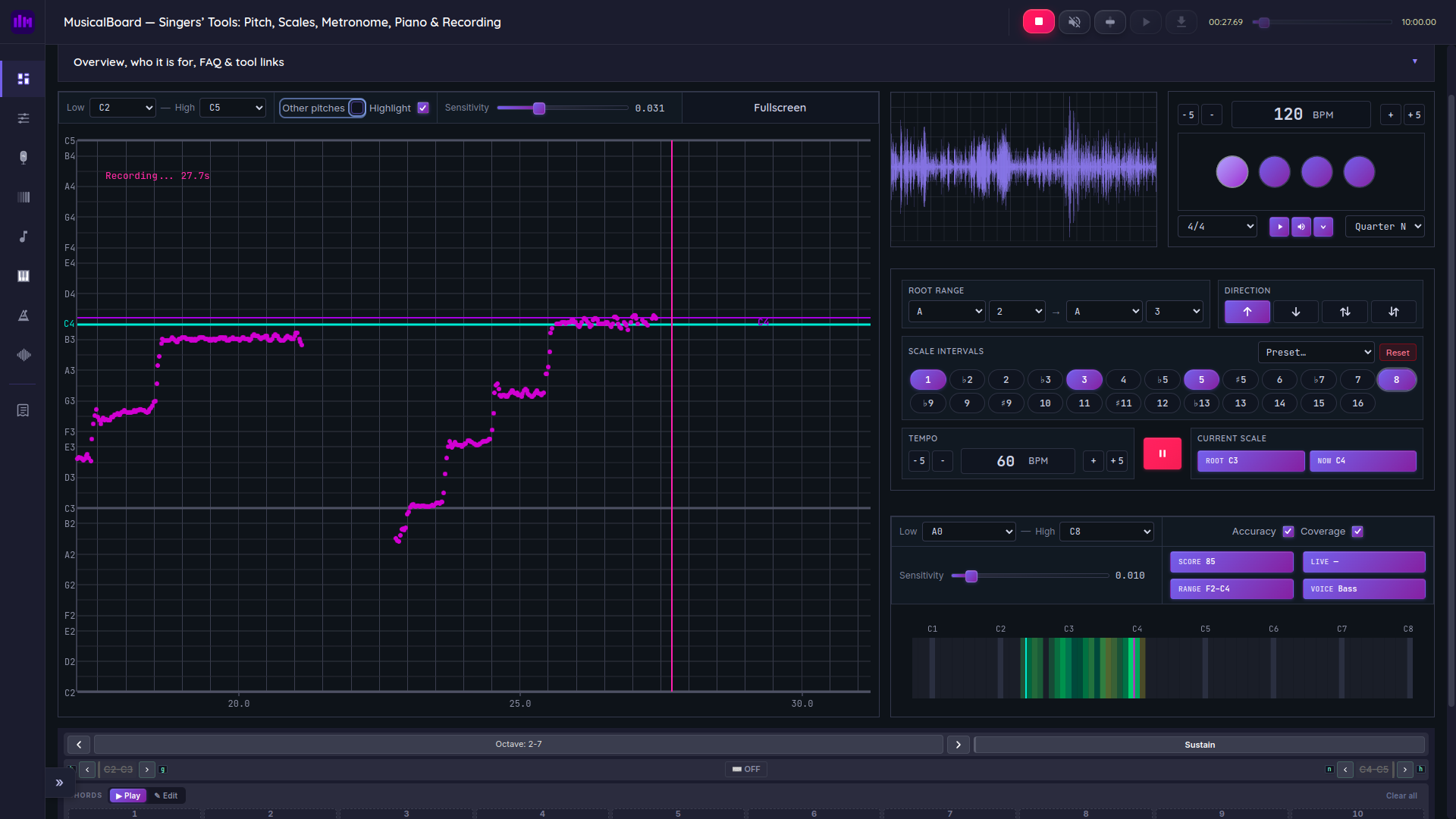Toggle Other pitches checkbox
1456x819 pixels.
pos(357,108)
